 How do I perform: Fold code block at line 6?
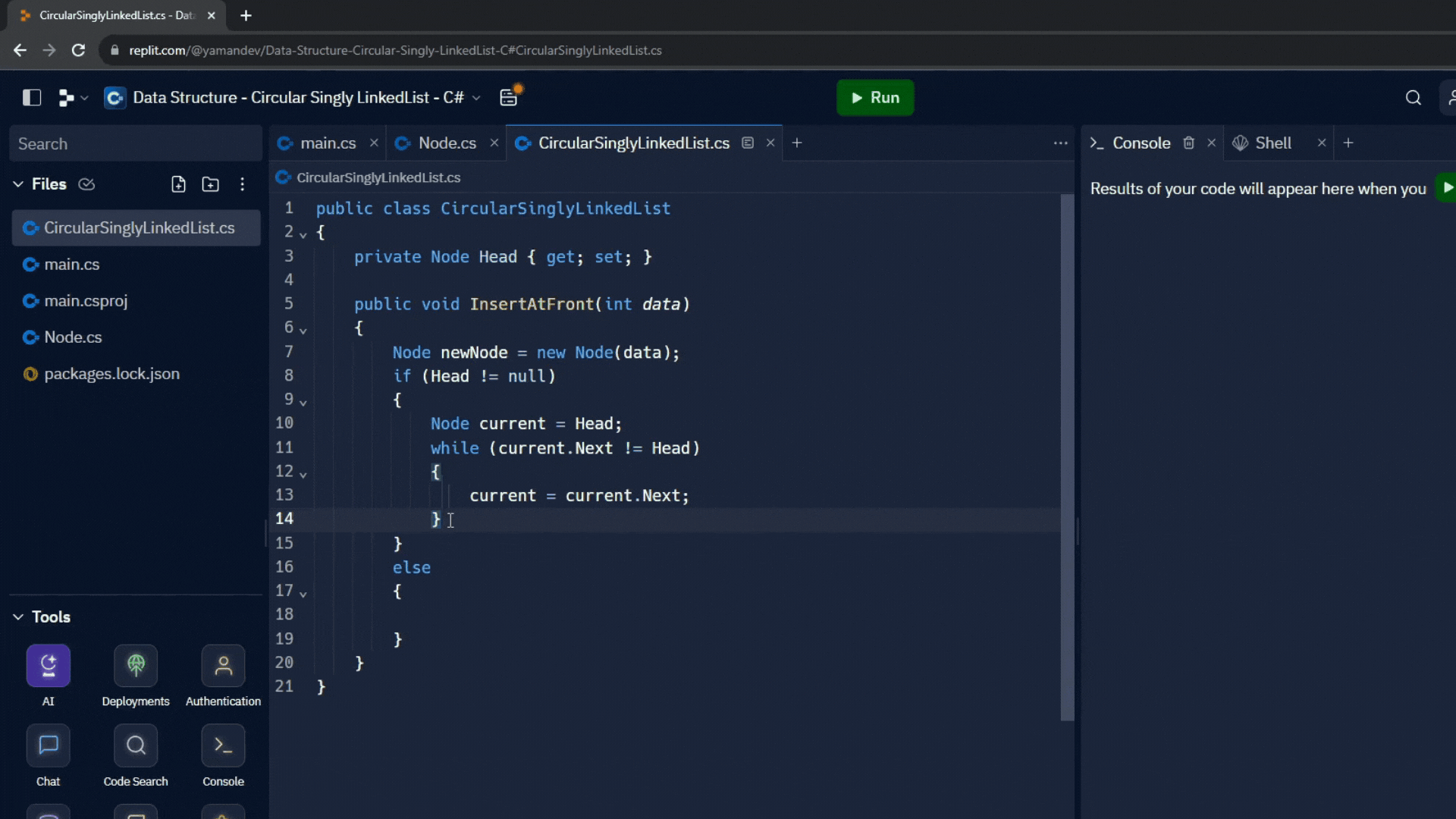(303, 331)
